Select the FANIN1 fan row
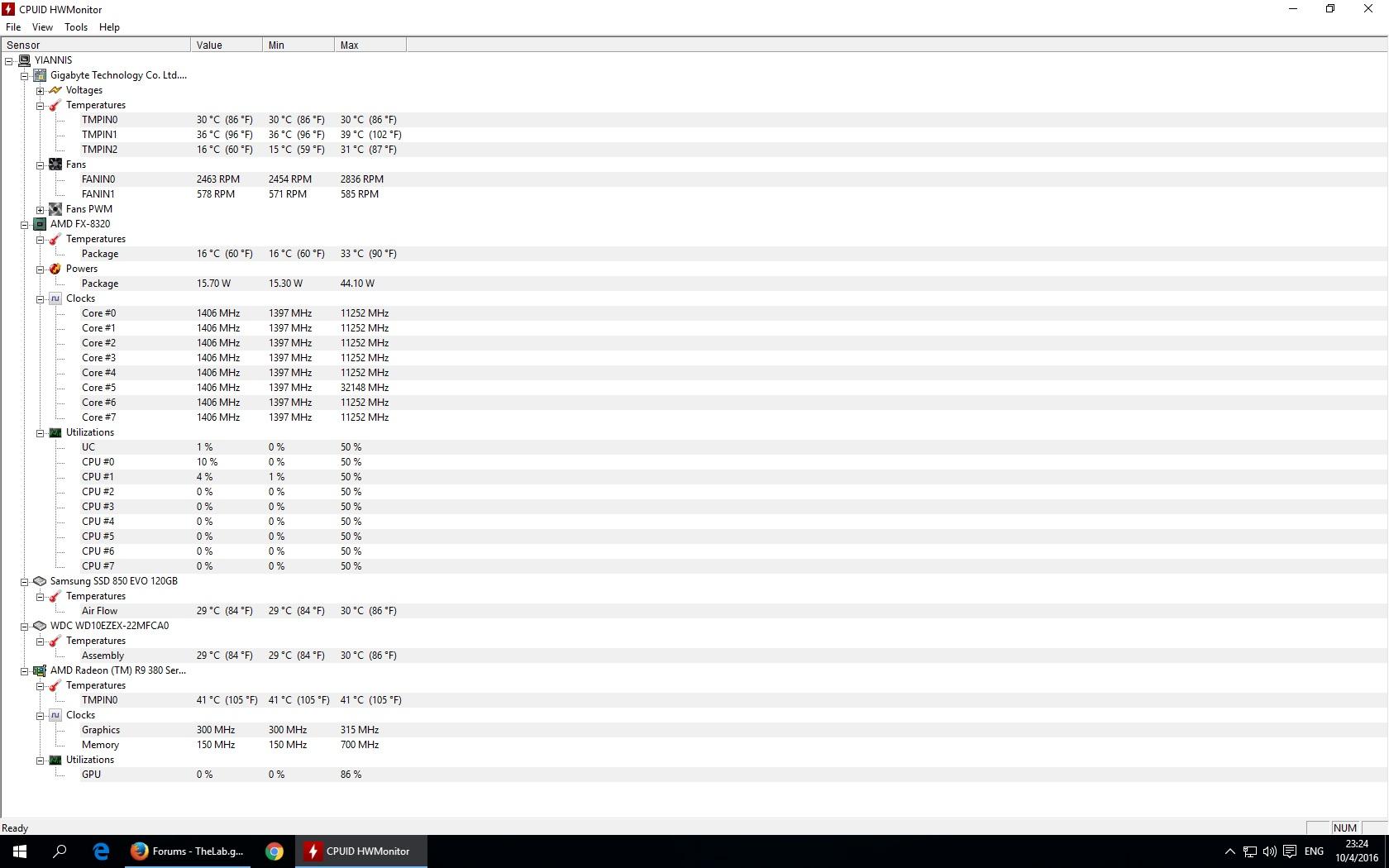1389x868 pixels. tap(694, 194)
